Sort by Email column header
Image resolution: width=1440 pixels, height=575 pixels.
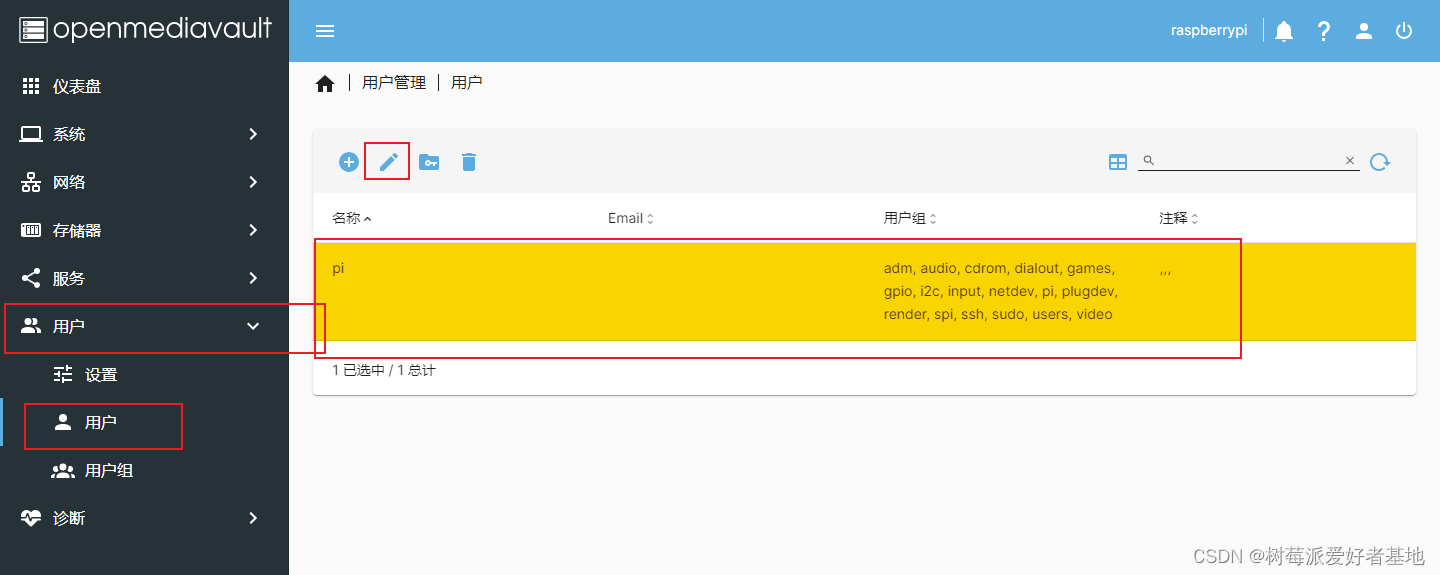(x=630, y=218)
